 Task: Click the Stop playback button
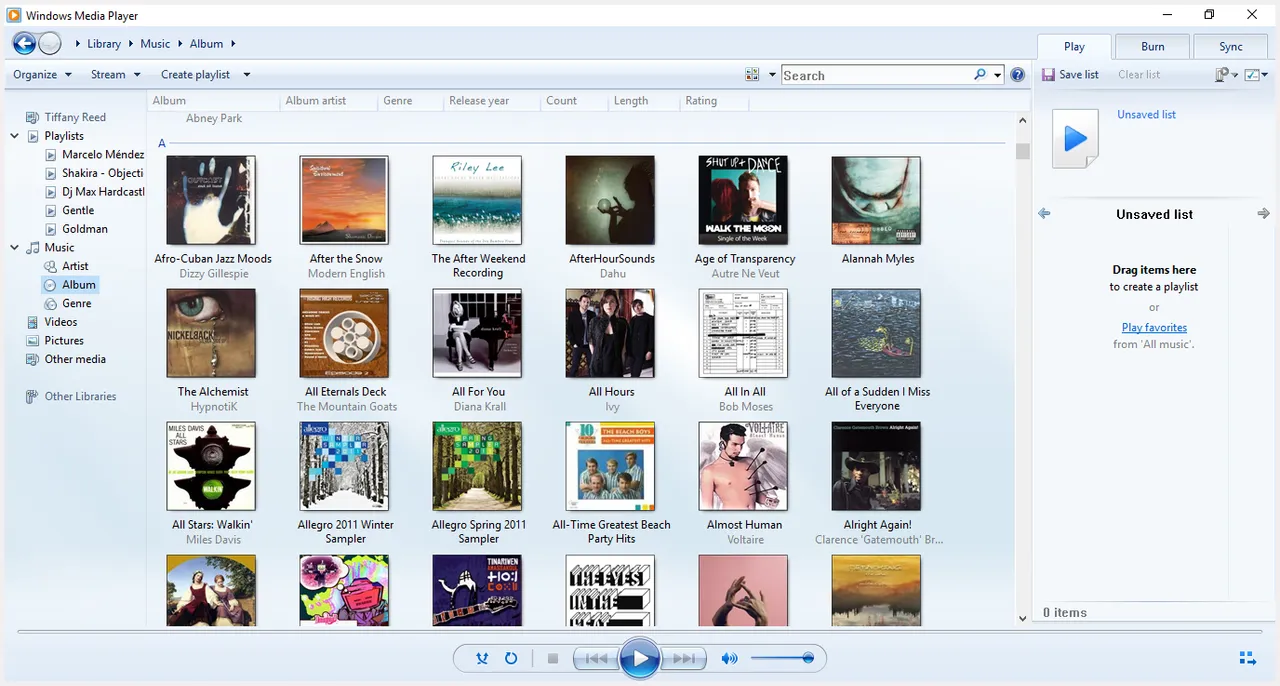[552, 658]
